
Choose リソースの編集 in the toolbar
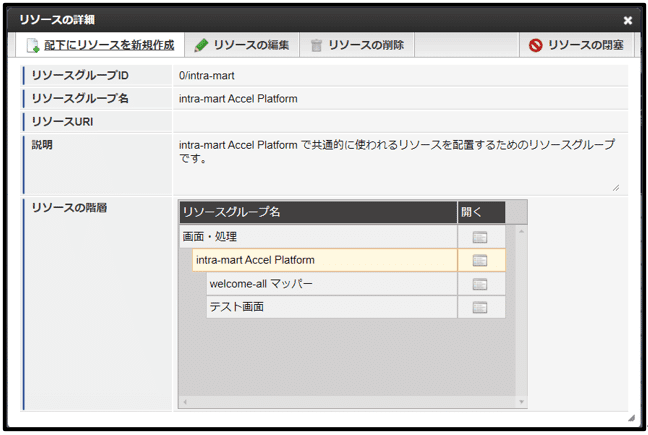[x=242, y=45]
